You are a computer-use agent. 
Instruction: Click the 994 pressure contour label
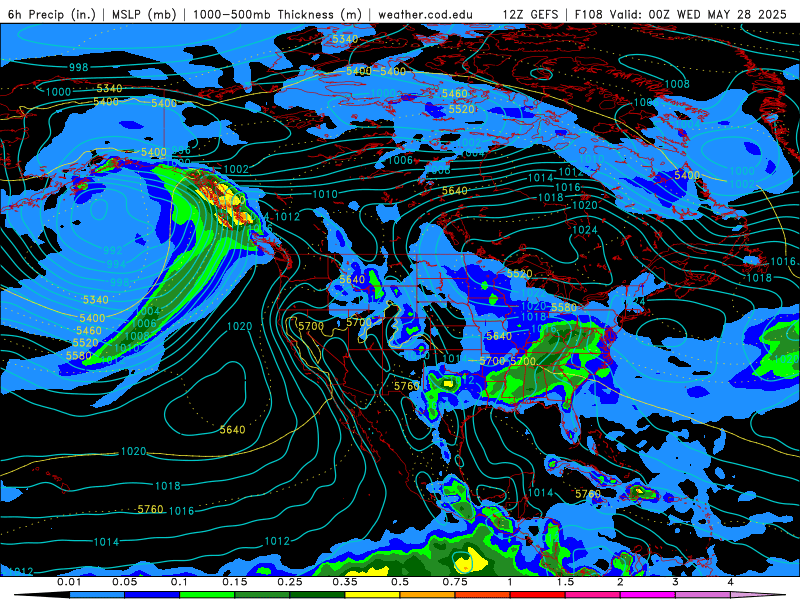(x=116, y=264)
